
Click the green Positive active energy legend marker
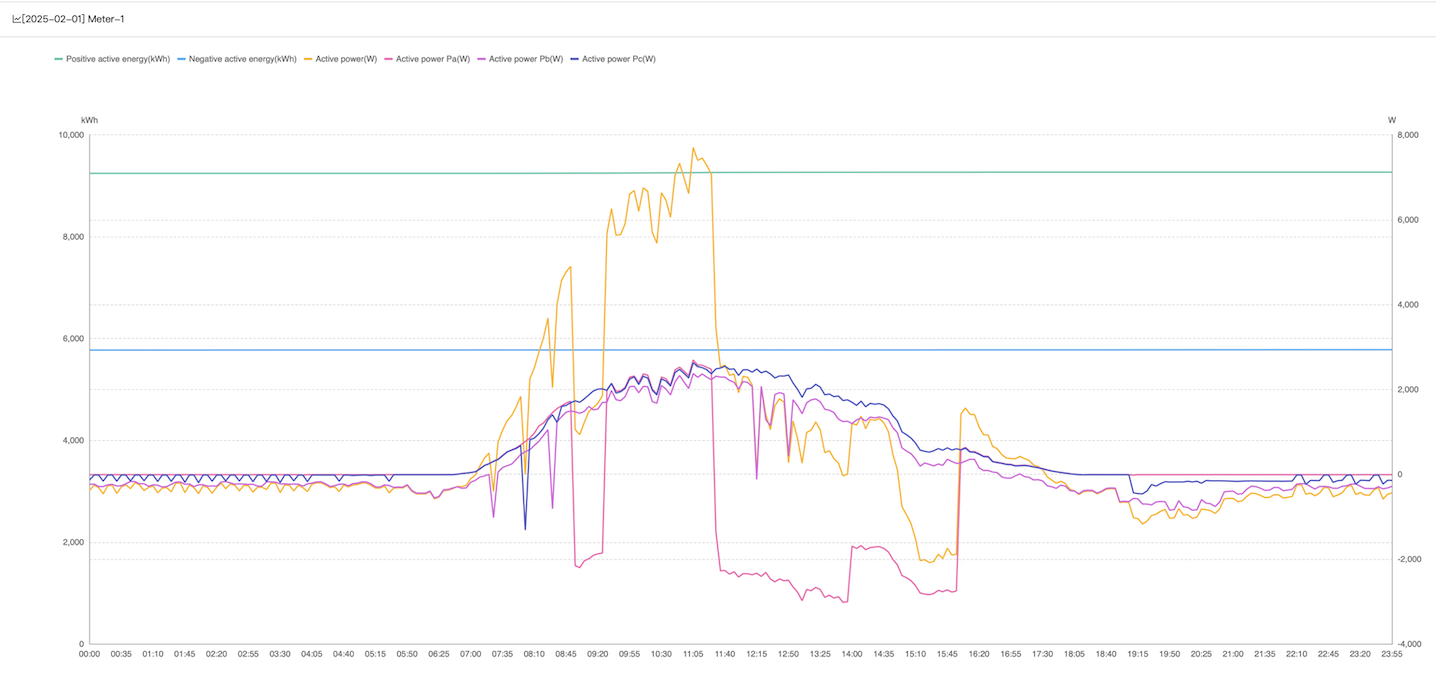[59, 59]
